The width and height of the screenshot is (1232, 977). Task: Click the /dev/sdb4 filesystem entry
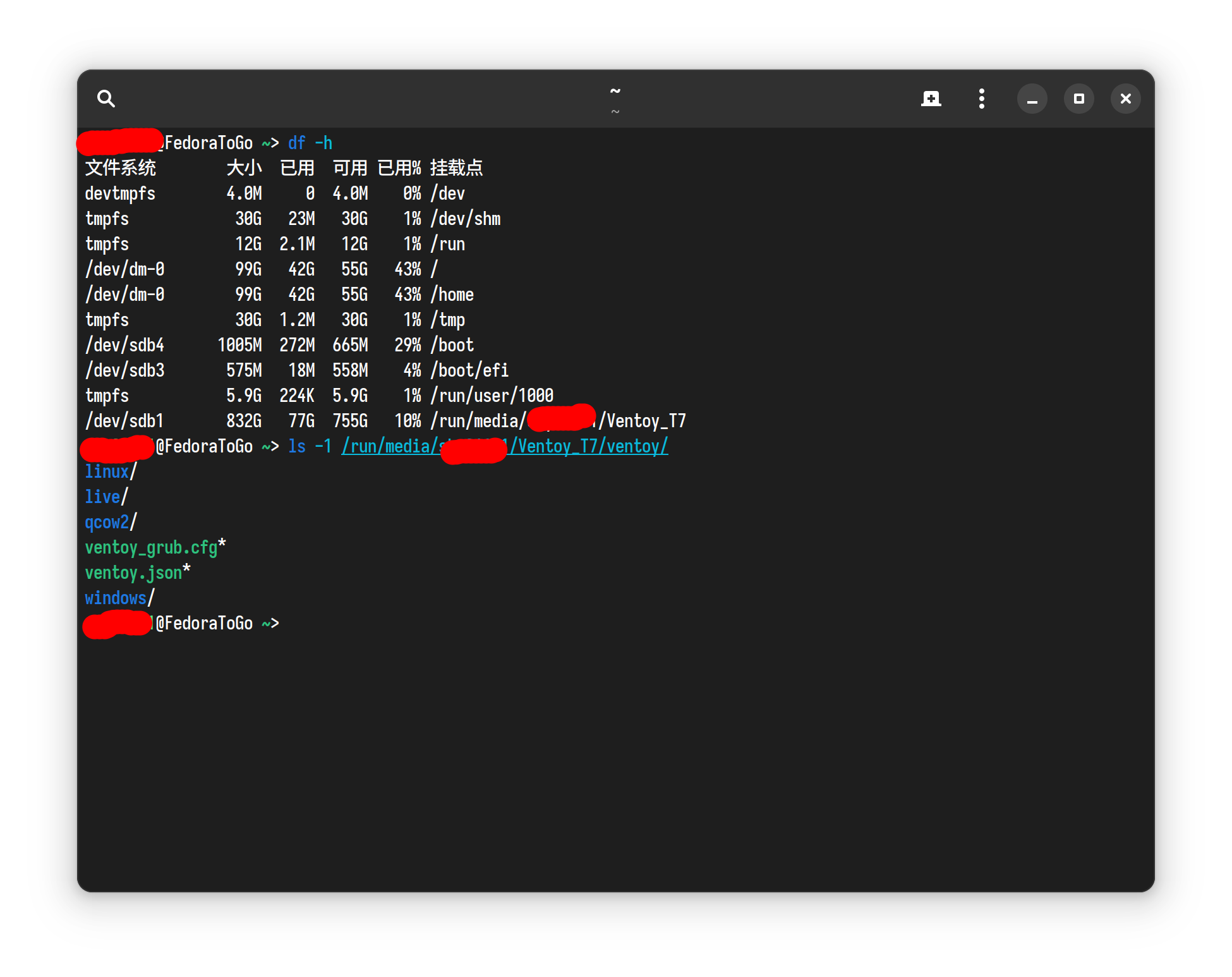coord(124,345)
